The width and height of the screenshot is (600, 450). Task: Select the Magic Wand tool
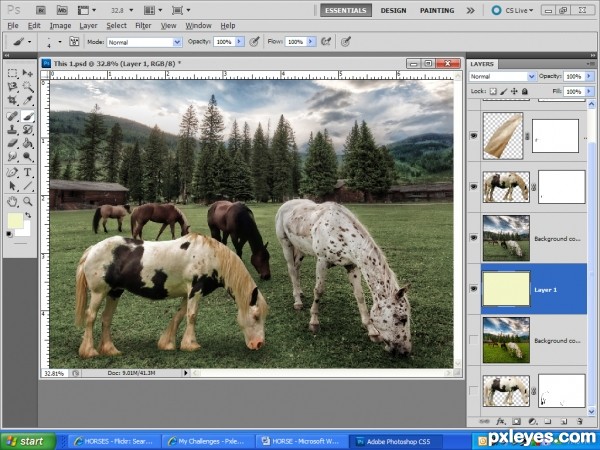(x=28, y=87)
